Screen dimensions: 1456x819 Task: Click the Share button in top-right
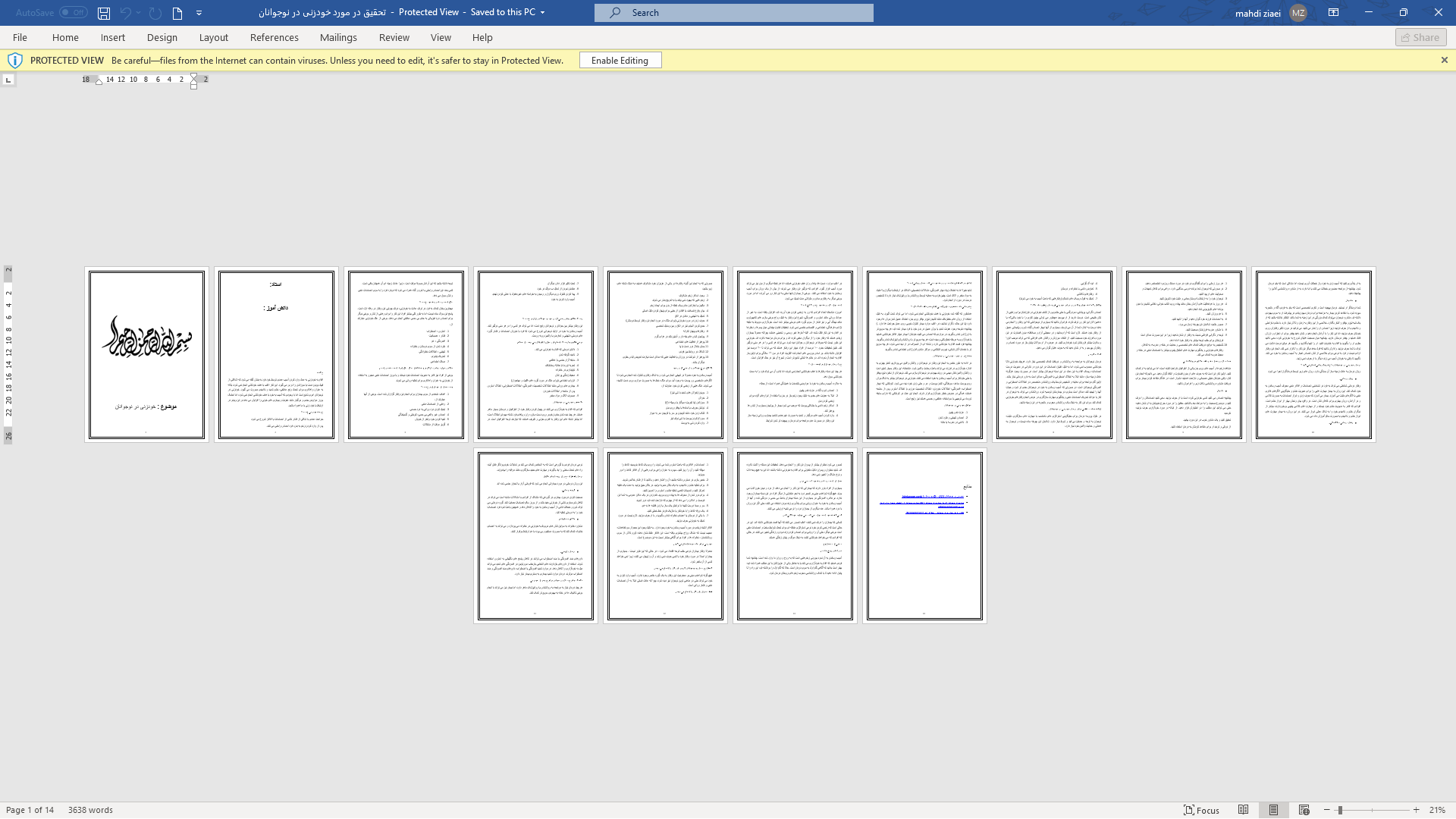[1420, 38]
